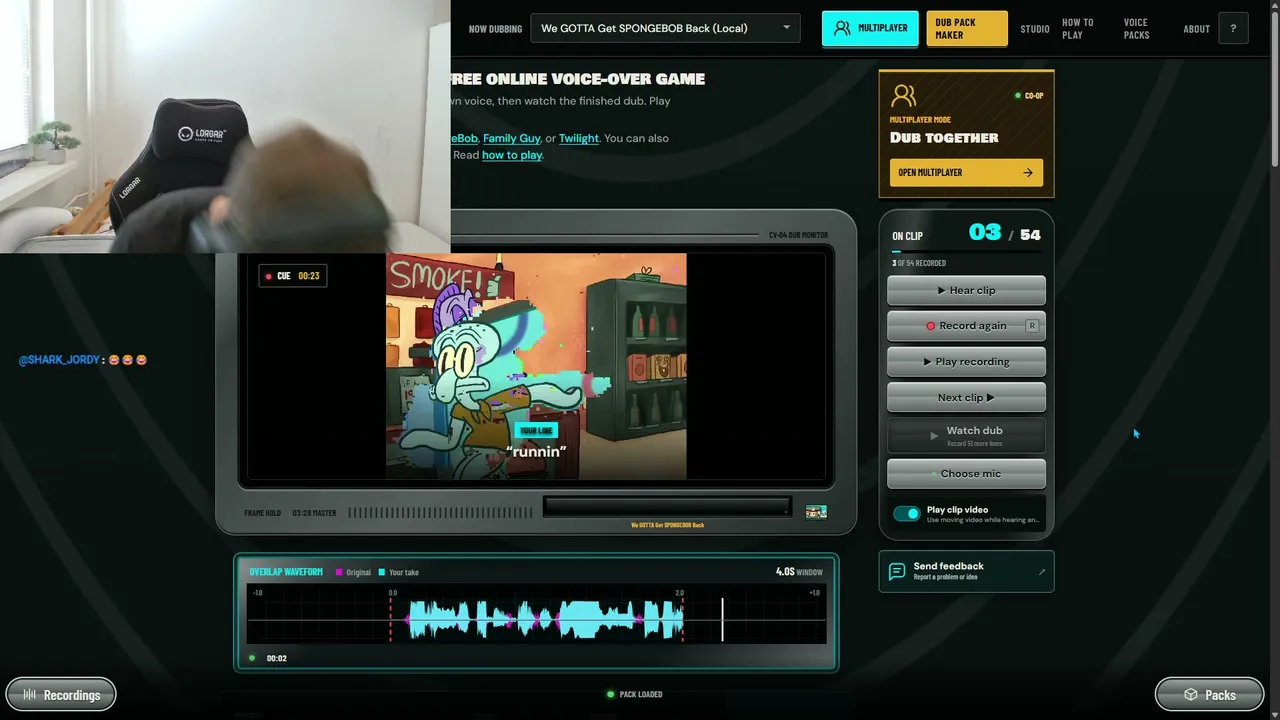This screenshot has height=720, width=1280.
Task: Click the 4.0S WINDOW label
Action: (x=799, y=572)
